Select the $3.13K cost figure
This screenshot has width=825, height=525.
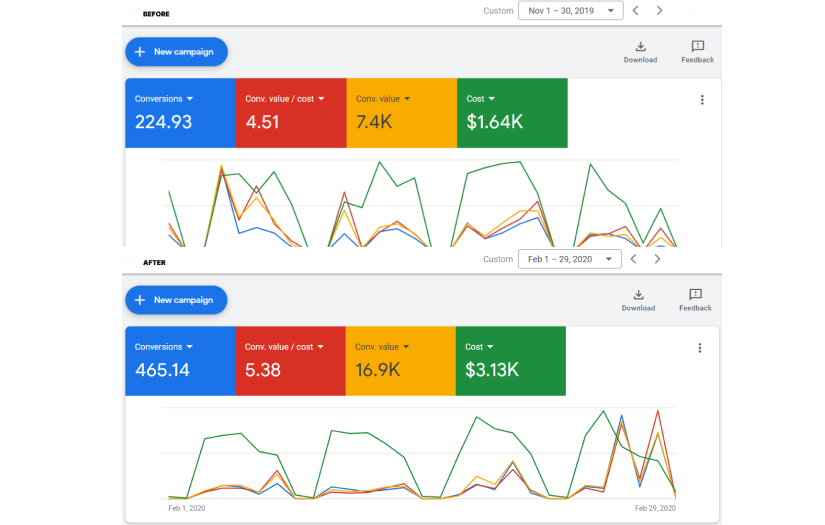[x=492, y=370]
